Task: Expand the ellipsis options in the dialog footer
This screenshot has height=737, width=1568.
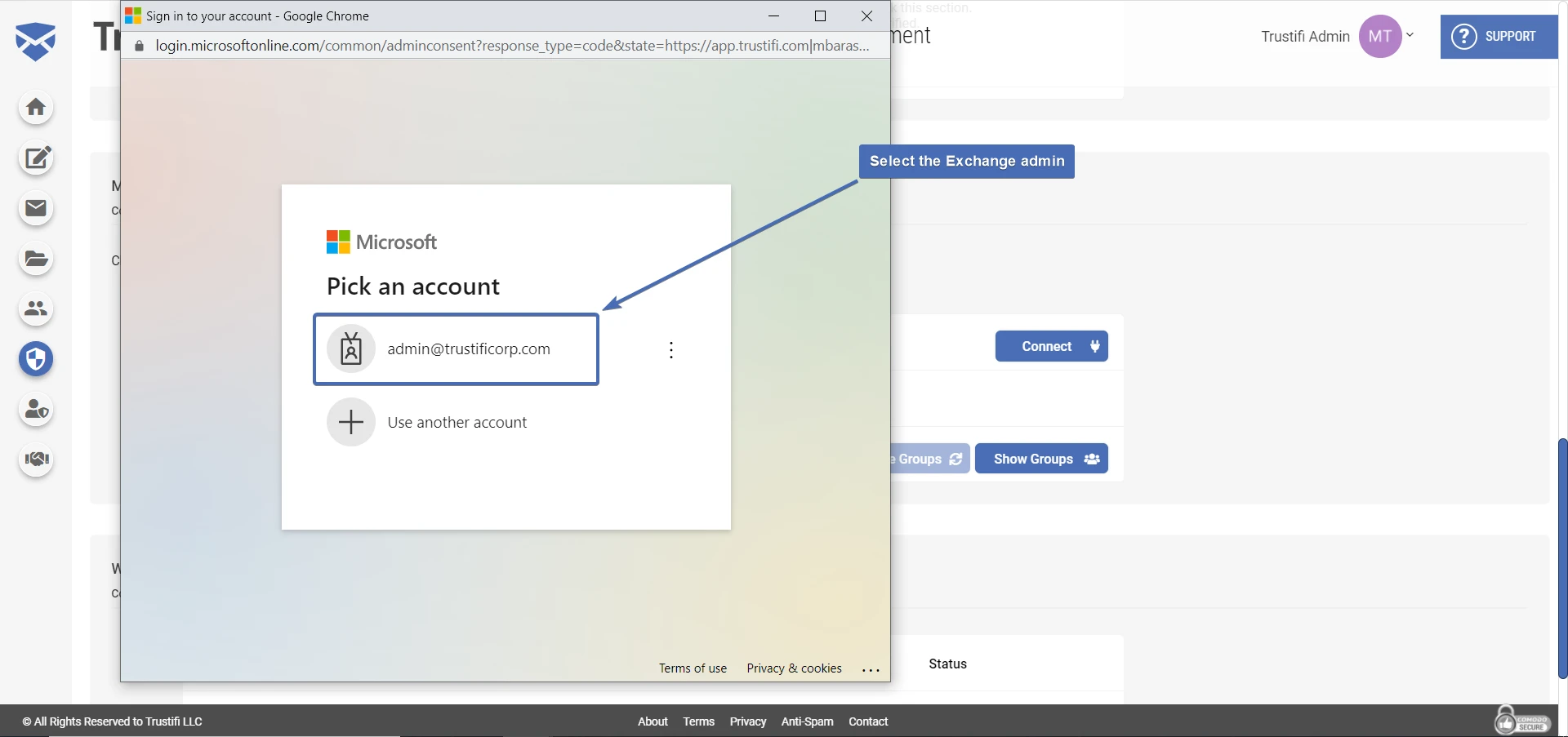Action: click(871, 668)
